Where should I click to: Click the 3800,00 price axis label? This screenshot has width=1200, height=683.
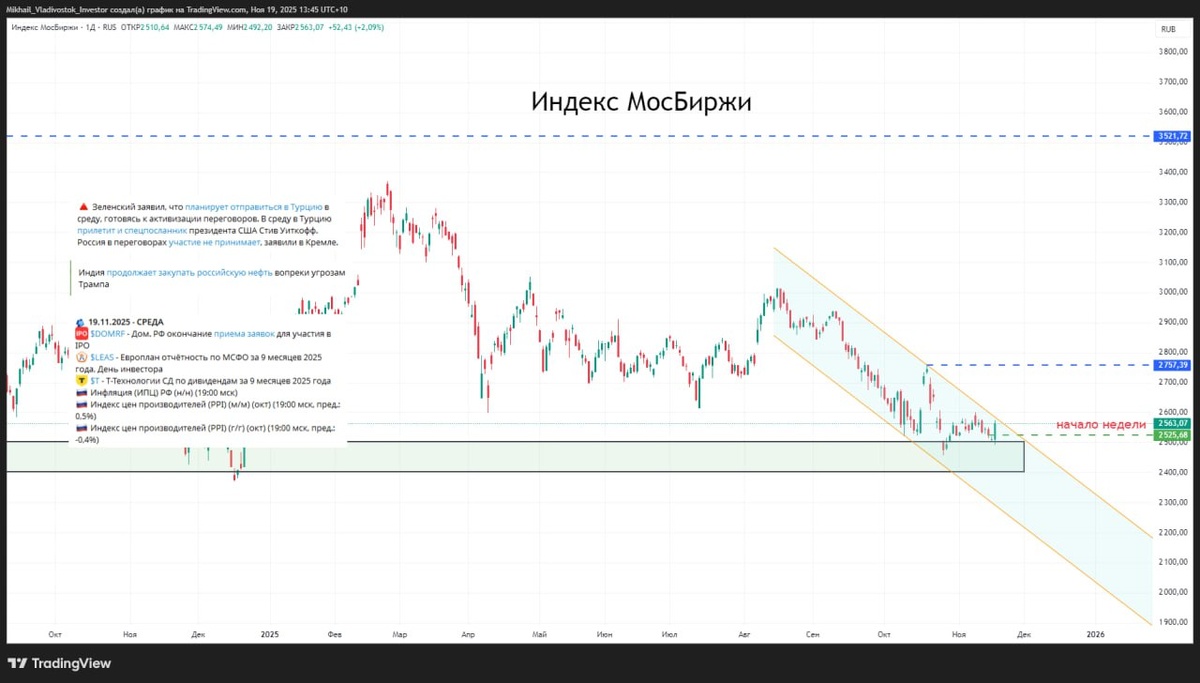pos(1172,52)
